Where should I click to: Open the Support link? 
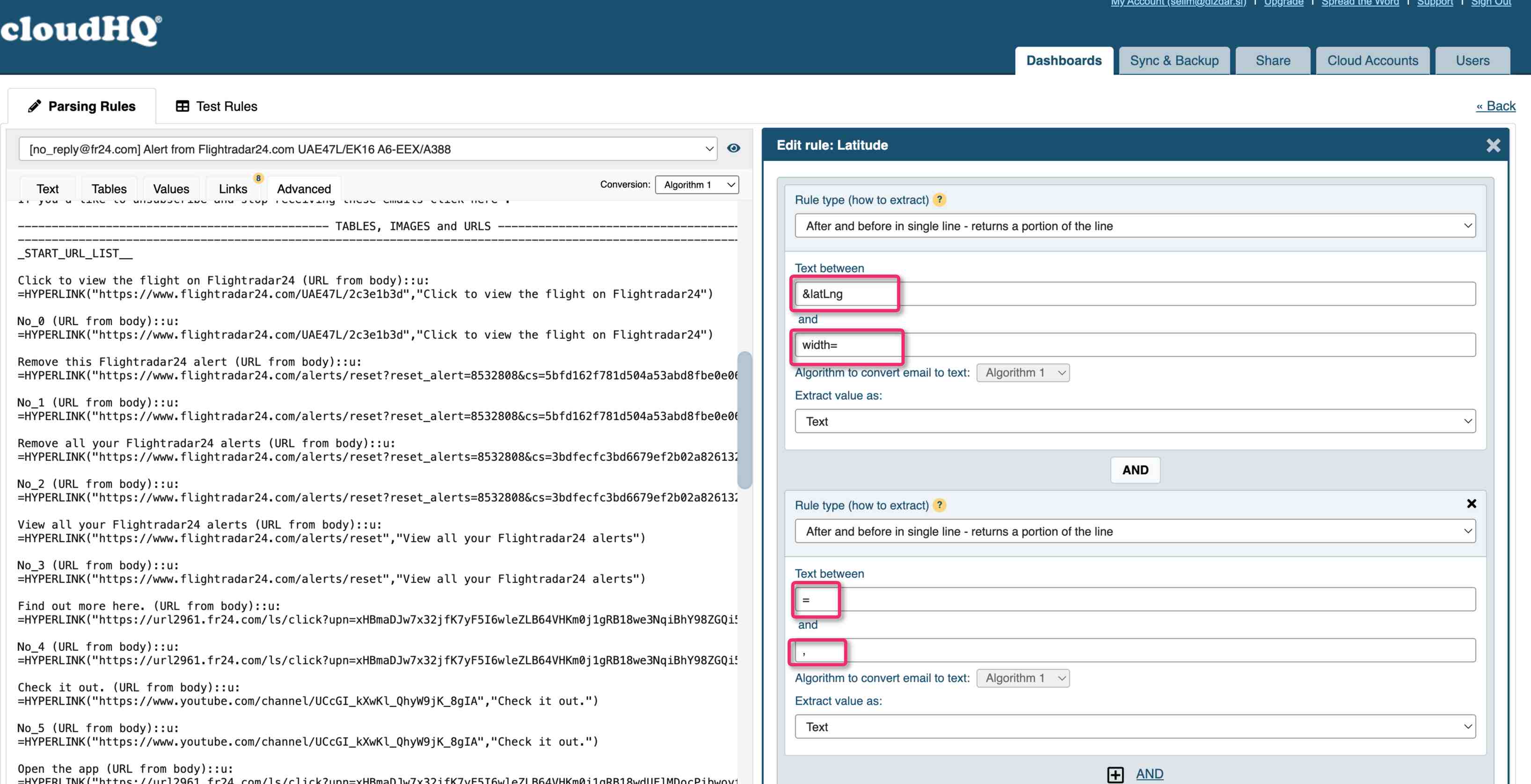tap(1435, 3)
